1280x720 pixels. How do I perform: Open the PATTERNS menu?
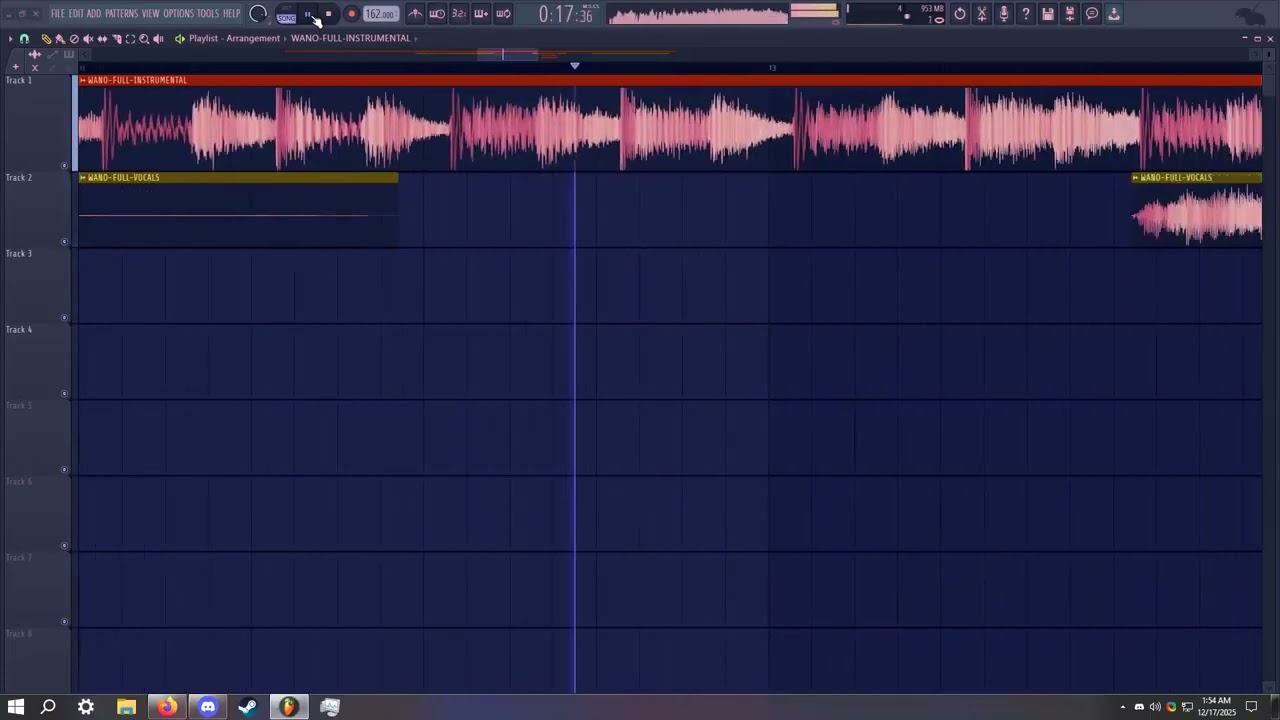click(121, 14)
